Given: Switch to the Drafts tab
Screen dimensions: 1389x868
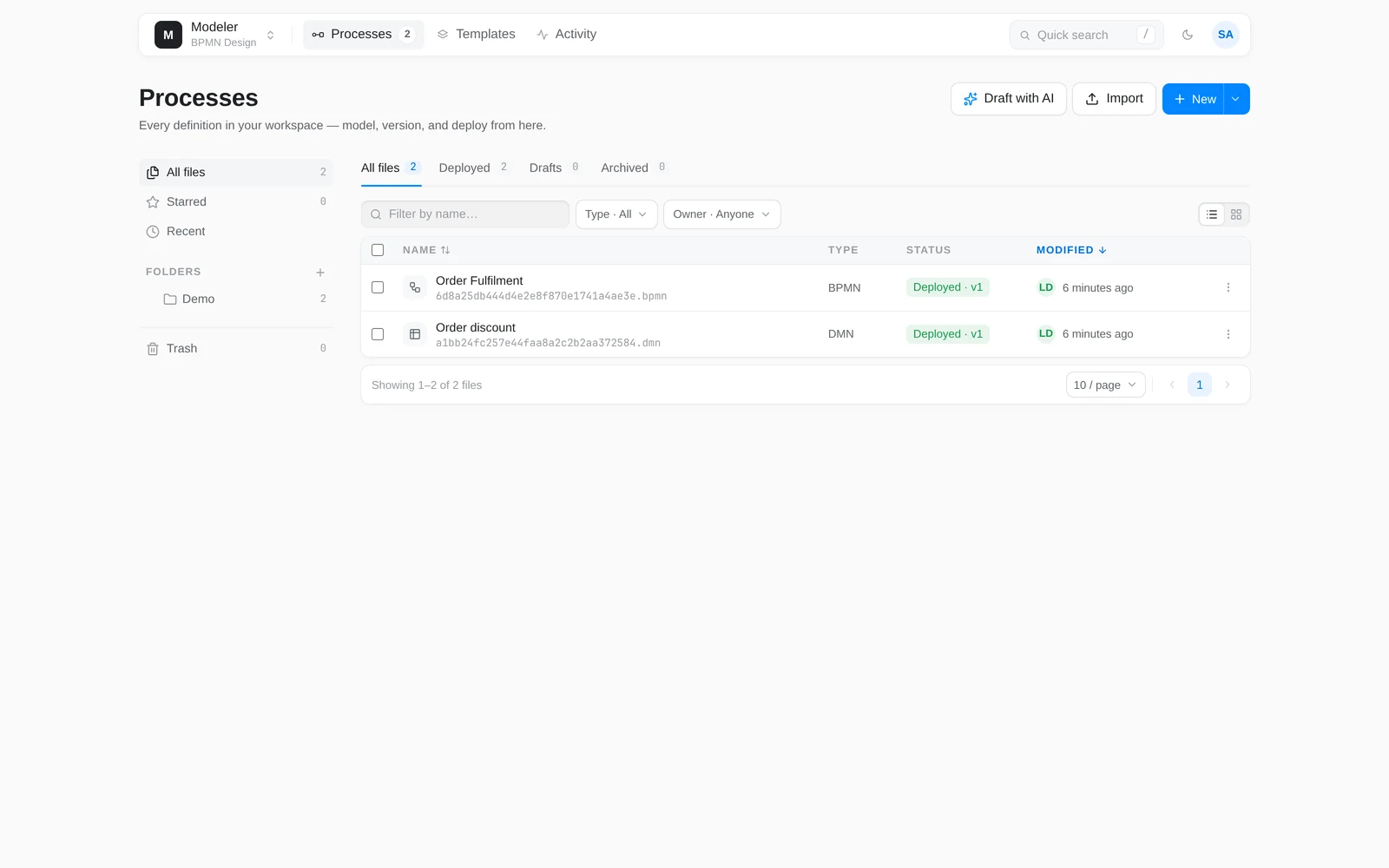Looking at the screenshot, I should pos(556,168).
